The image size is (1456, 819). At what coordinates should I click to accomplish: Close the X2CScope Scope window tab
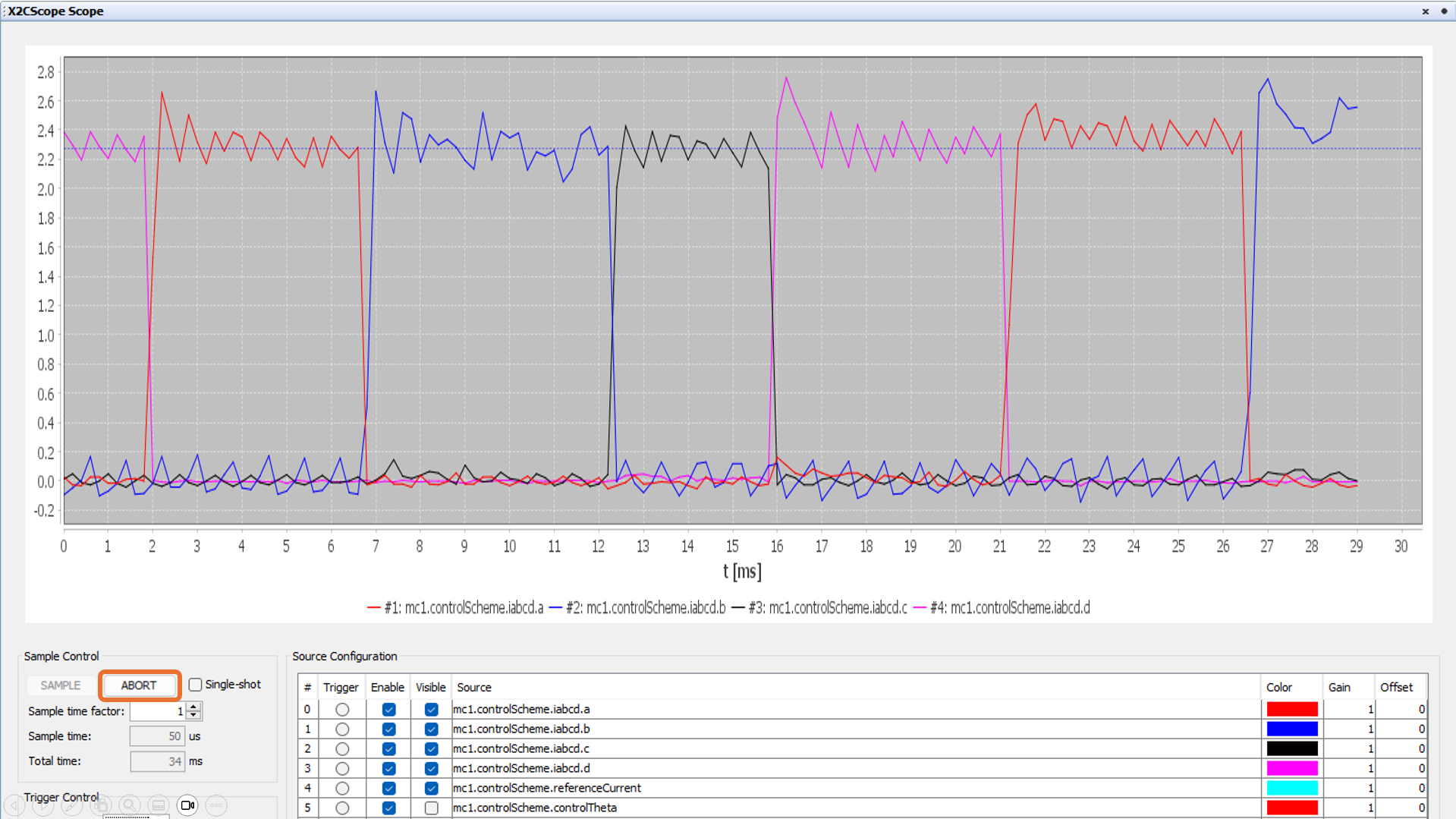[1425, 11]
